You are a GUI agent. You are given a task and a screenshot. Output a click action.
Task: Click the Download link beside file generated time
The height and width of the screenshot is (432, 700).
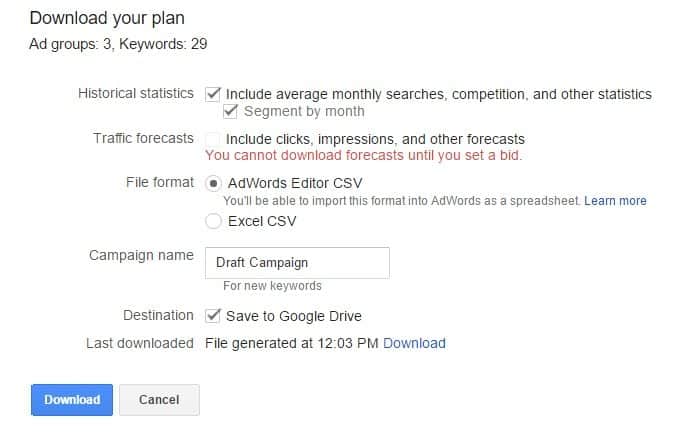tap(414, 343)
